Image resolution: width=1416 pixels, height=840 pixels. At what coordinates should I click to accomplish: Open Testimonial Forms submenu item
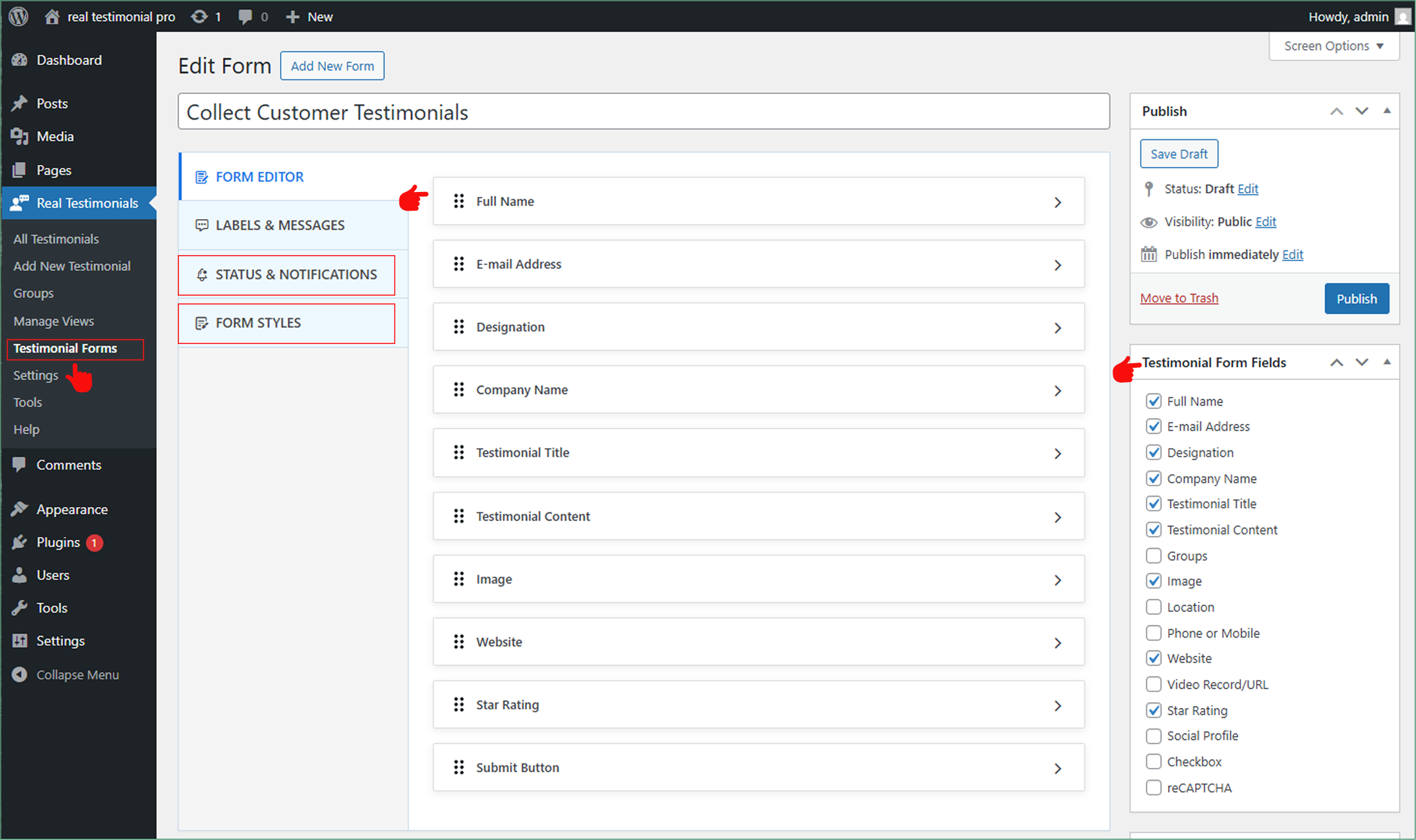point(65,348)
